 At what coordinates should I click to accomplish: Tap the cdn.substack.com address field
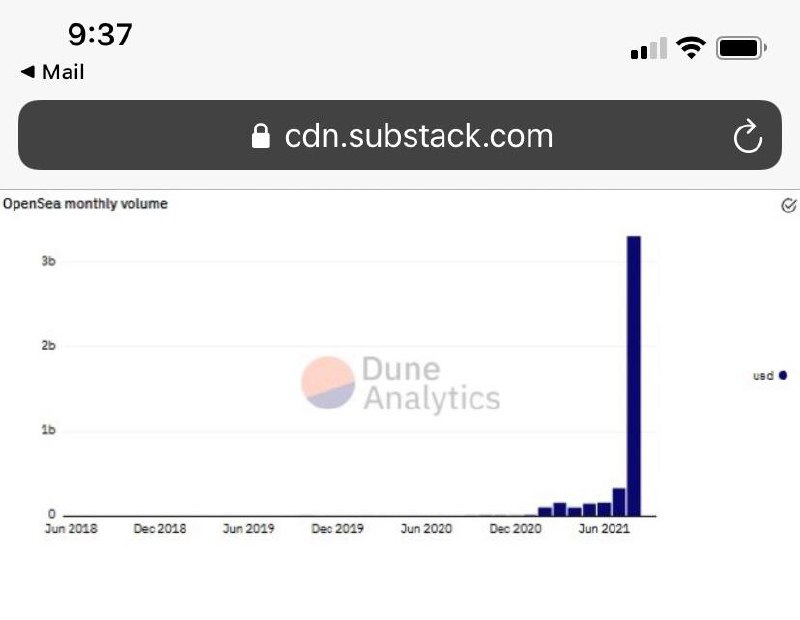pyautogui.click(x=399, y=135)
